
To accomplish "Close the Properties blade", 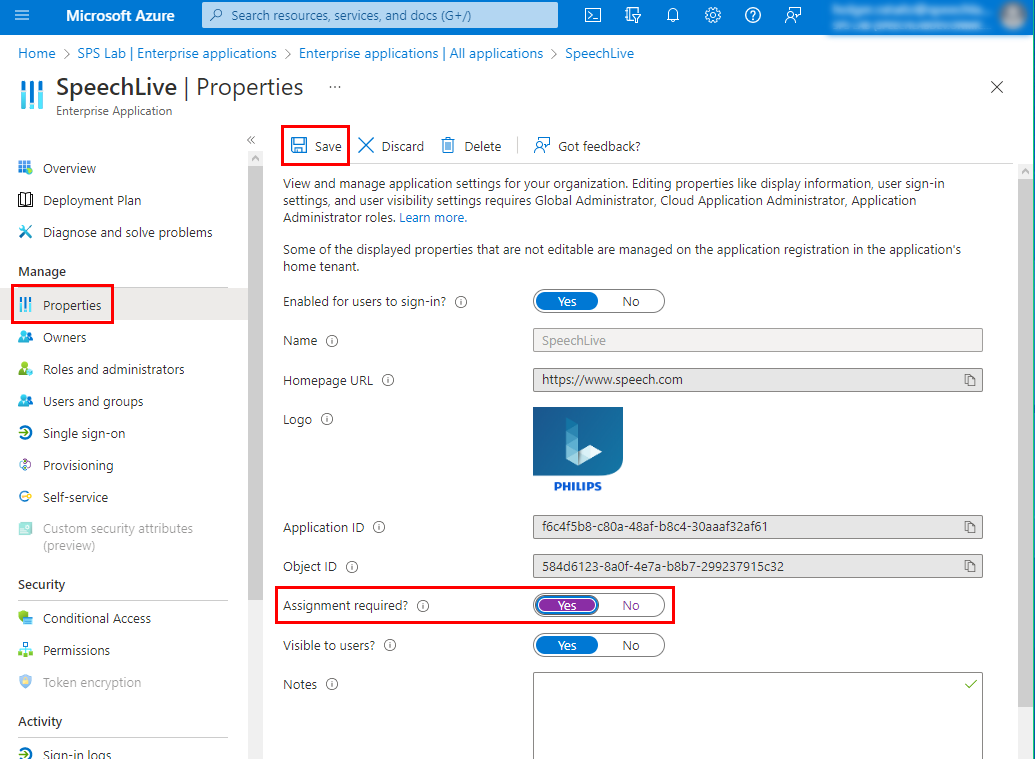I will pos(997,87).
